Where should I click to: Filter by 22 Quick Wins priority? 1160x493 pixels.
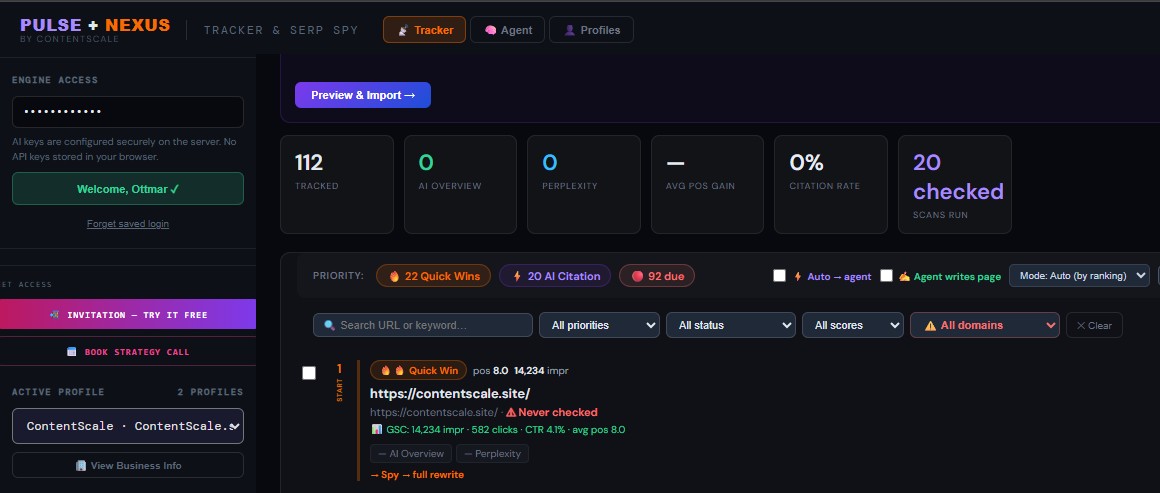pos(434,276)
